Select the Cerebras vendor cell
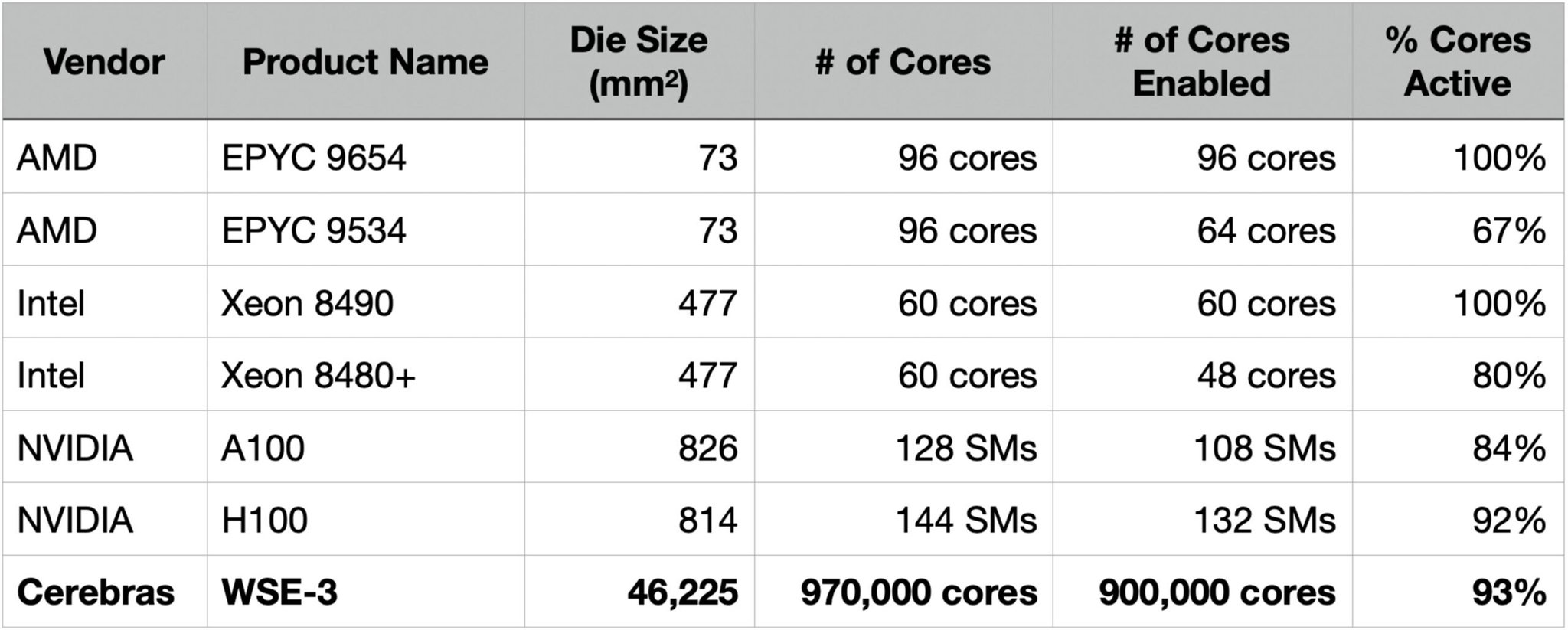This screenshot has width=1568, height=630. (104, 592)
